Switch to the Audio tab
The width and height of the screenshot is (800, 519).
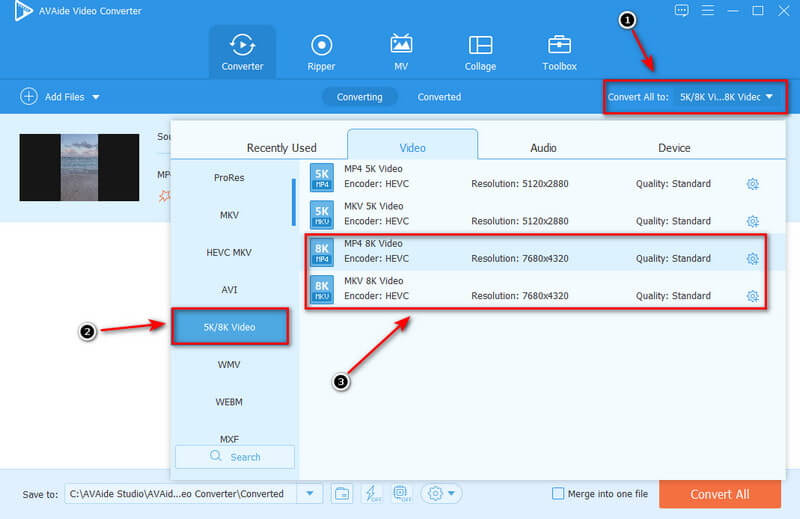tap(543, 148)
